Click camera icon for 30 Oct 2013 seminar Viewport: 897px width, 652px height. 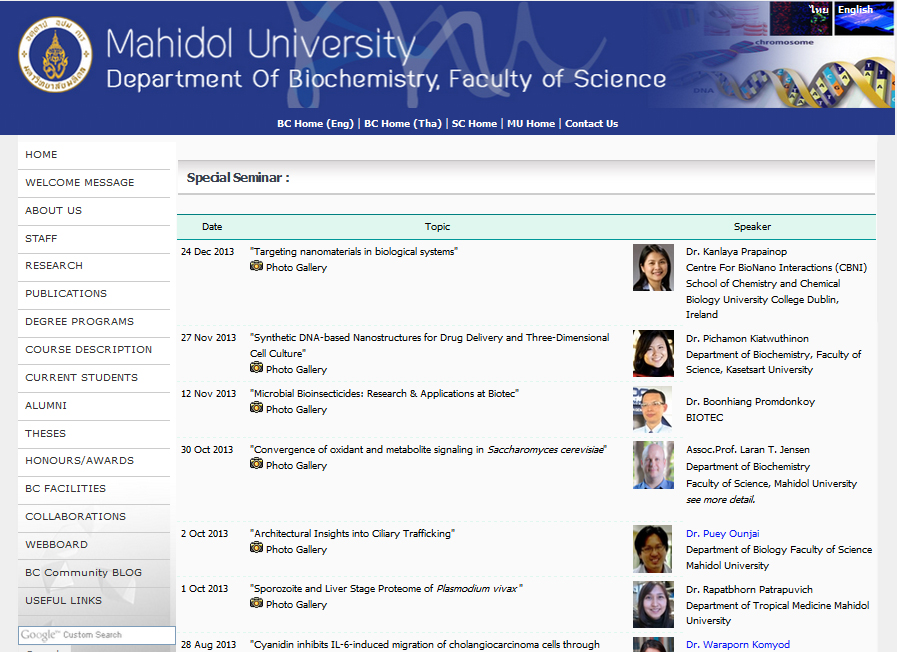pos(256,464)
